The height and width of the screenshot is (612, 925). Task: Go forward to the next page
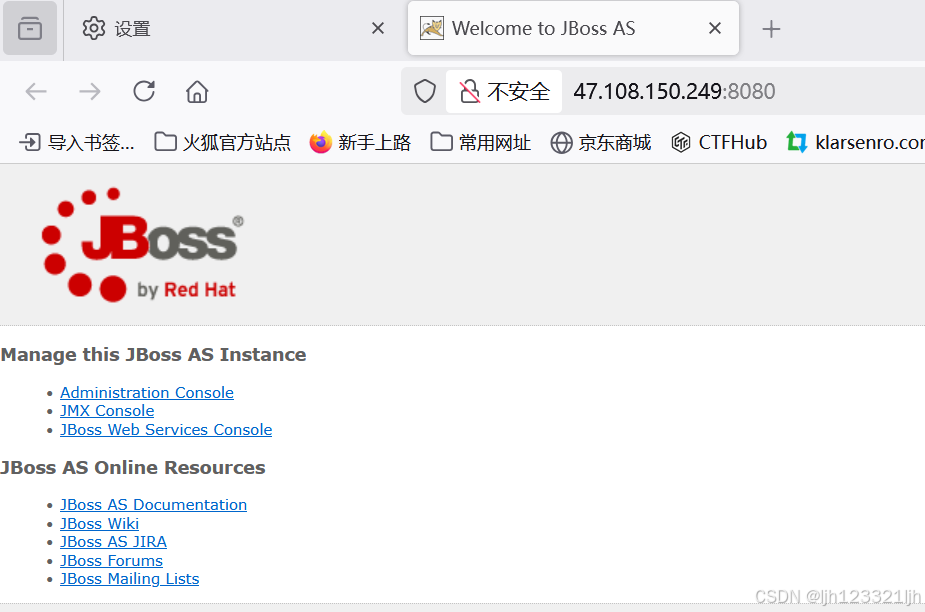(x=90, y=91)
